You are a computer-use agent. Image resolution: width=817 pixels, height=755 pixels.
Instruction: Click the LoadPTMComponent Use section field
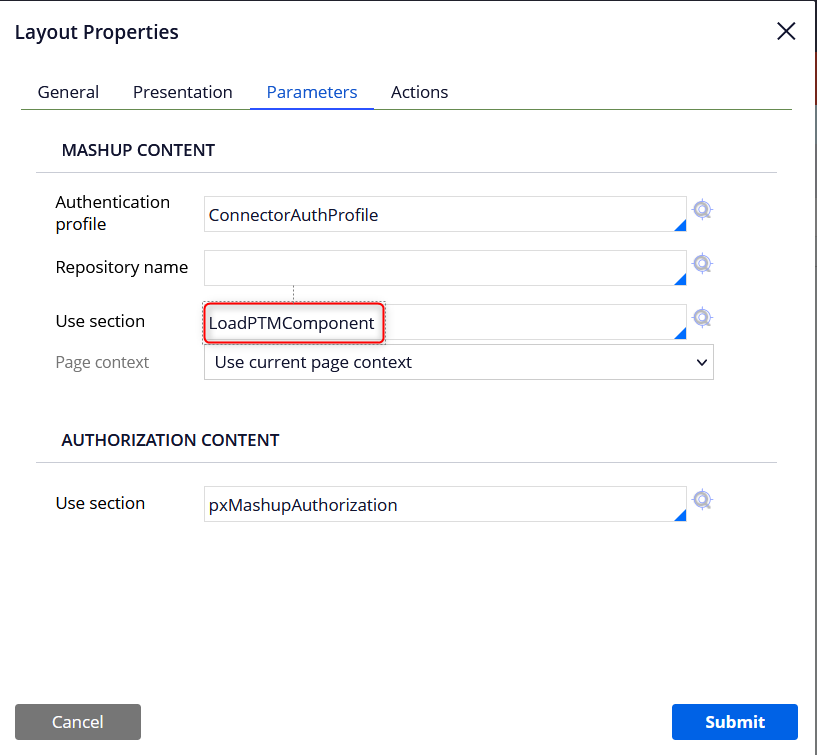coord(445,322)
